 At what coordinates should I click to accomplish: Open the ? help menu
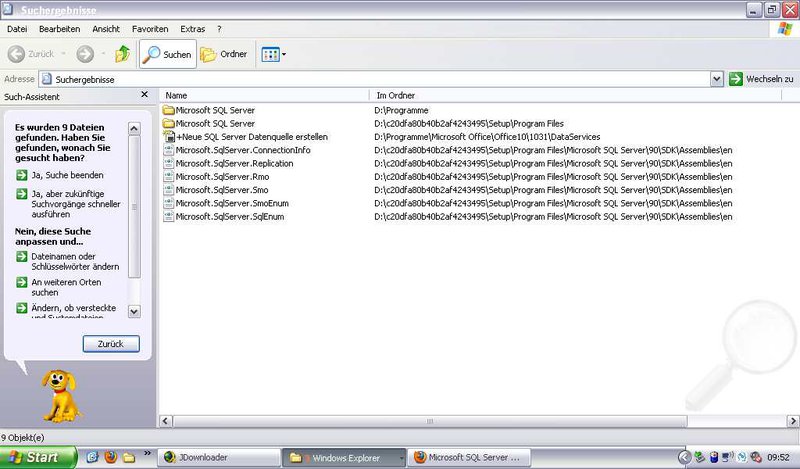tap(219, 29)
